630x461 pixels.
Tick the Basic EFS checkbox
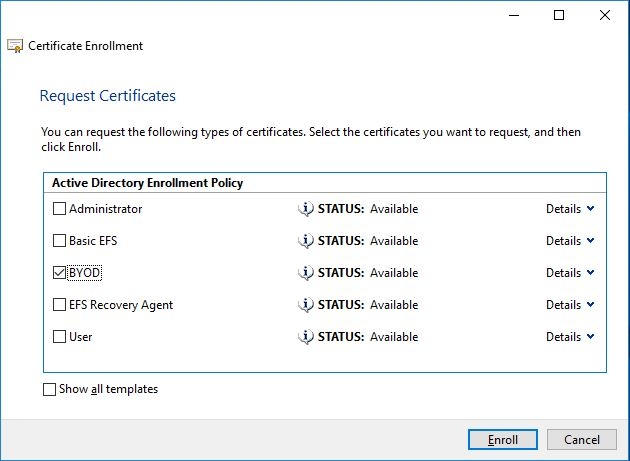tap(59, 241)
